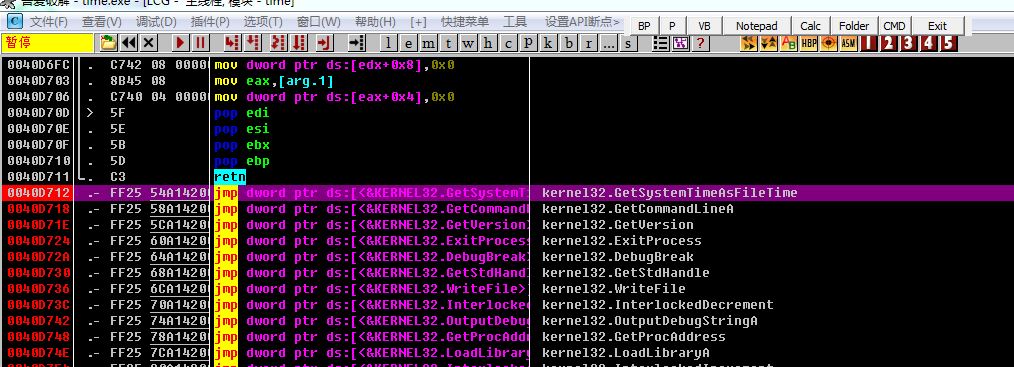Click the CMD button
The height and width of the screenshot is (367, 1014).
(894, 26)
